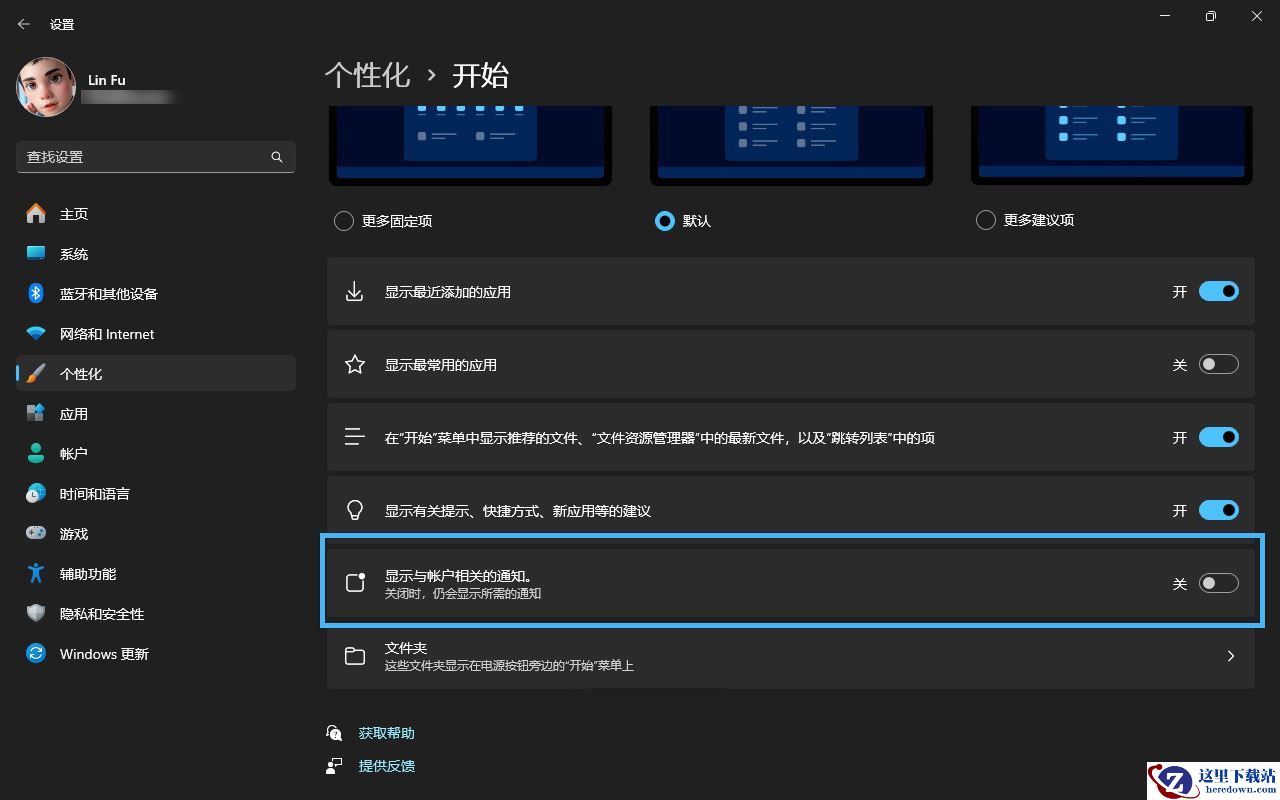Open 主页 via its house icon
Viewport: 1280px width, 800px height.
coord(36,214)
